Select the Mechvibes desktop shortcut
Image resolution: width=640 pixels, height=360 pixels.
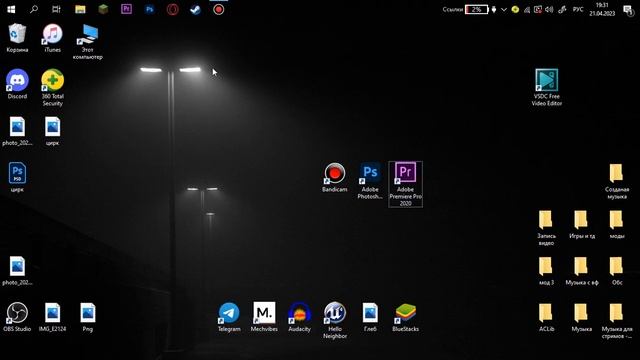click(264, 317)
